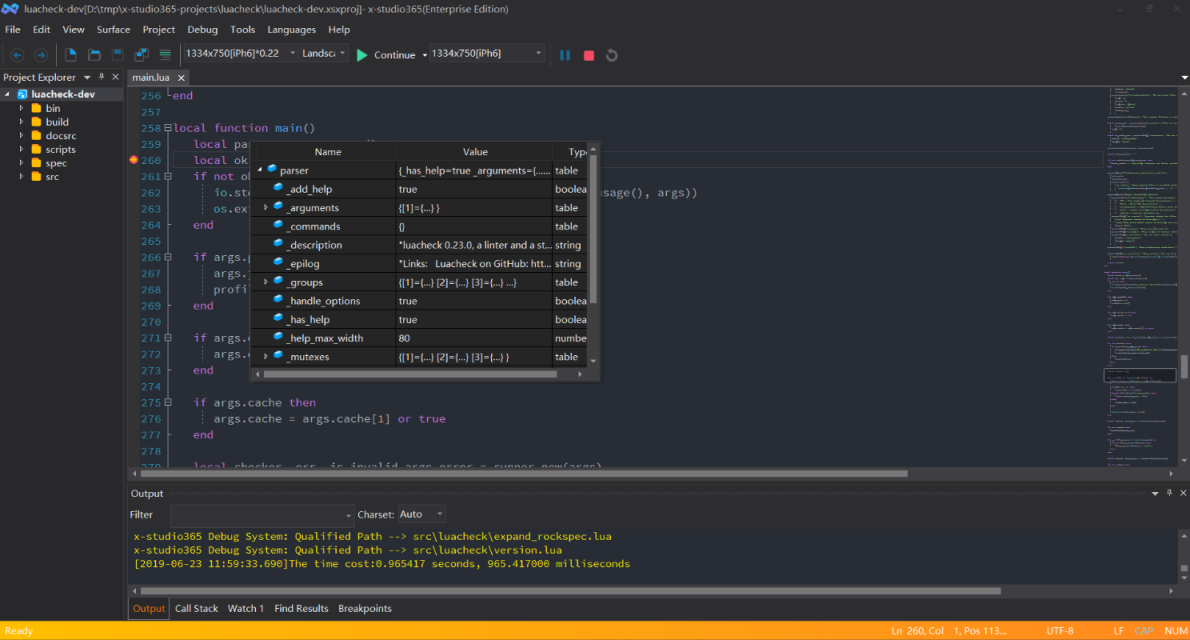Collapse the main function fold at line 258
The width and height of the screenshot is (1190, 640).
167,128
